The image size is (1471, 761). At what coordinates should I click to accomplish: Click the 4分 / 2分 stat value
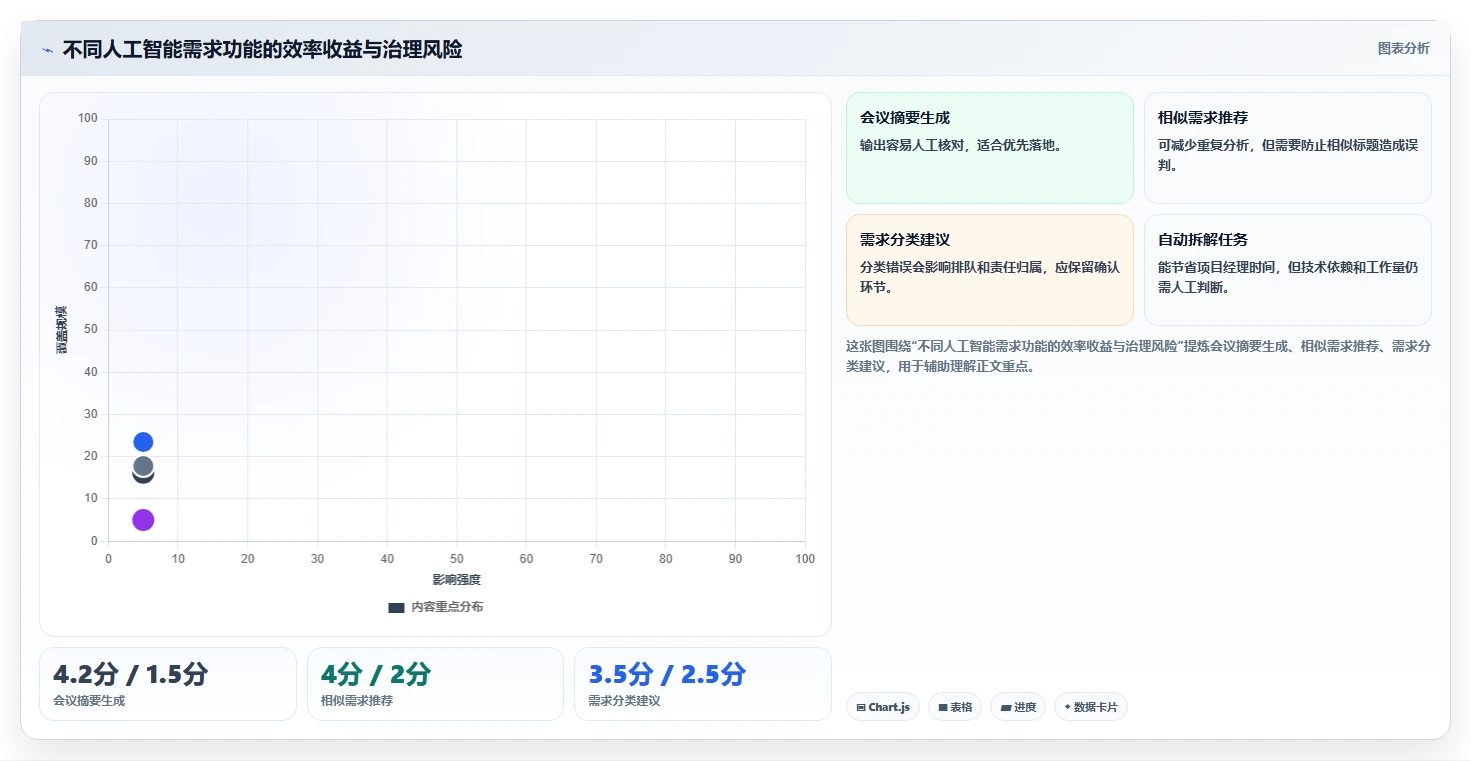coord(376,674)
